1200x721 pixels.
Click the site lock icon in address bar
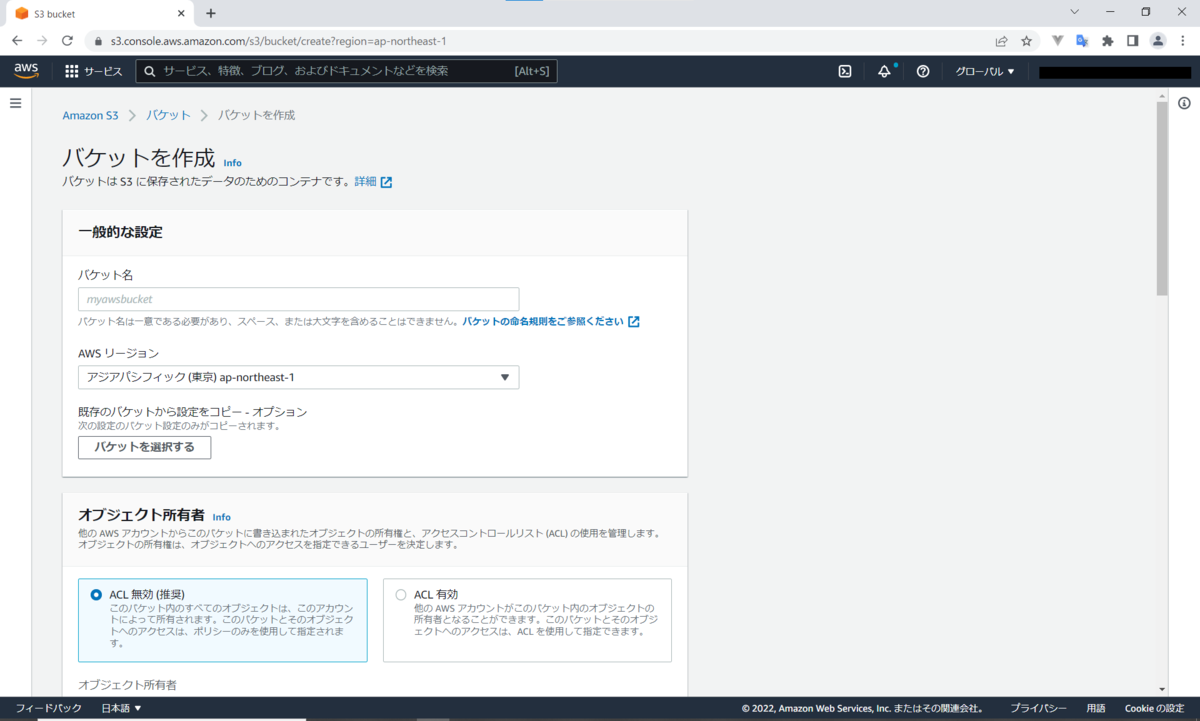click(98, 41)
